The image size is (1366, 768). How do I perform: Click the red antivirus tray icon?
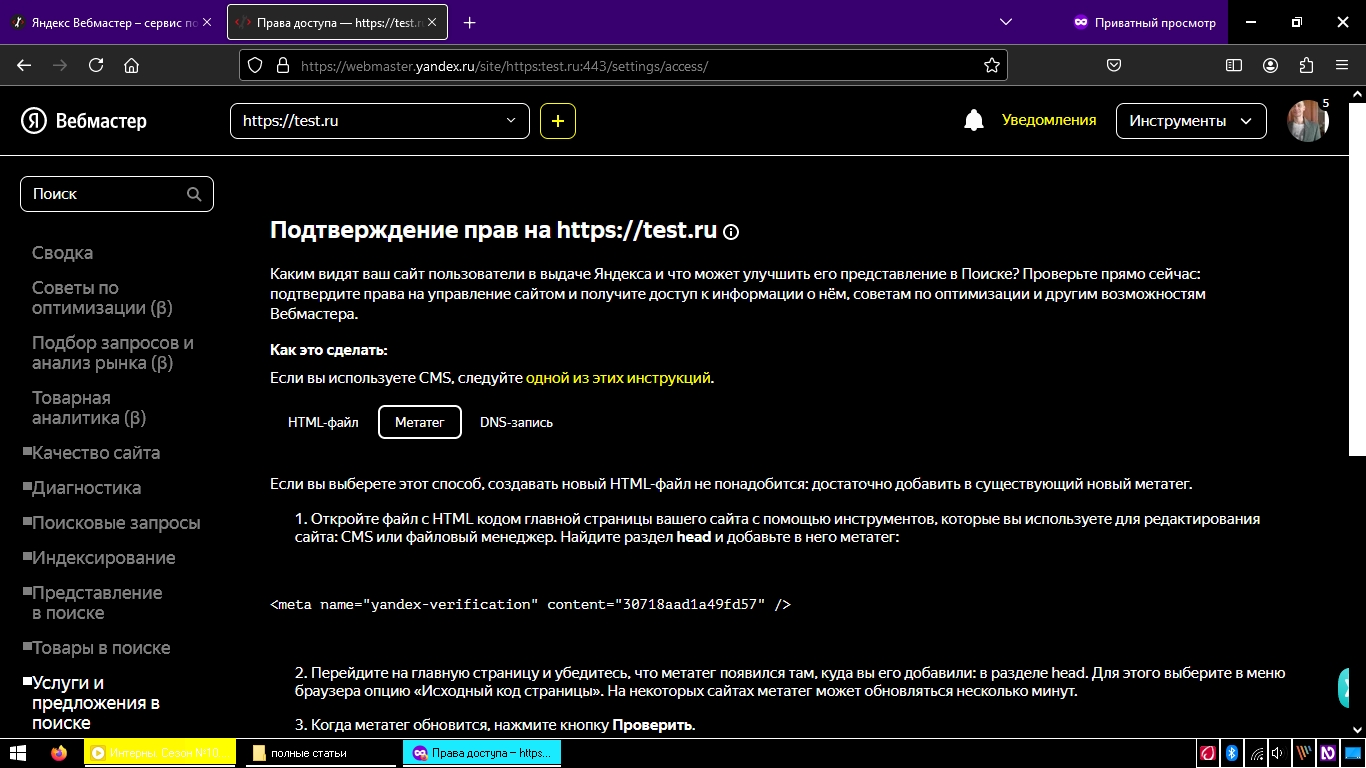[x=1208, y=753]
